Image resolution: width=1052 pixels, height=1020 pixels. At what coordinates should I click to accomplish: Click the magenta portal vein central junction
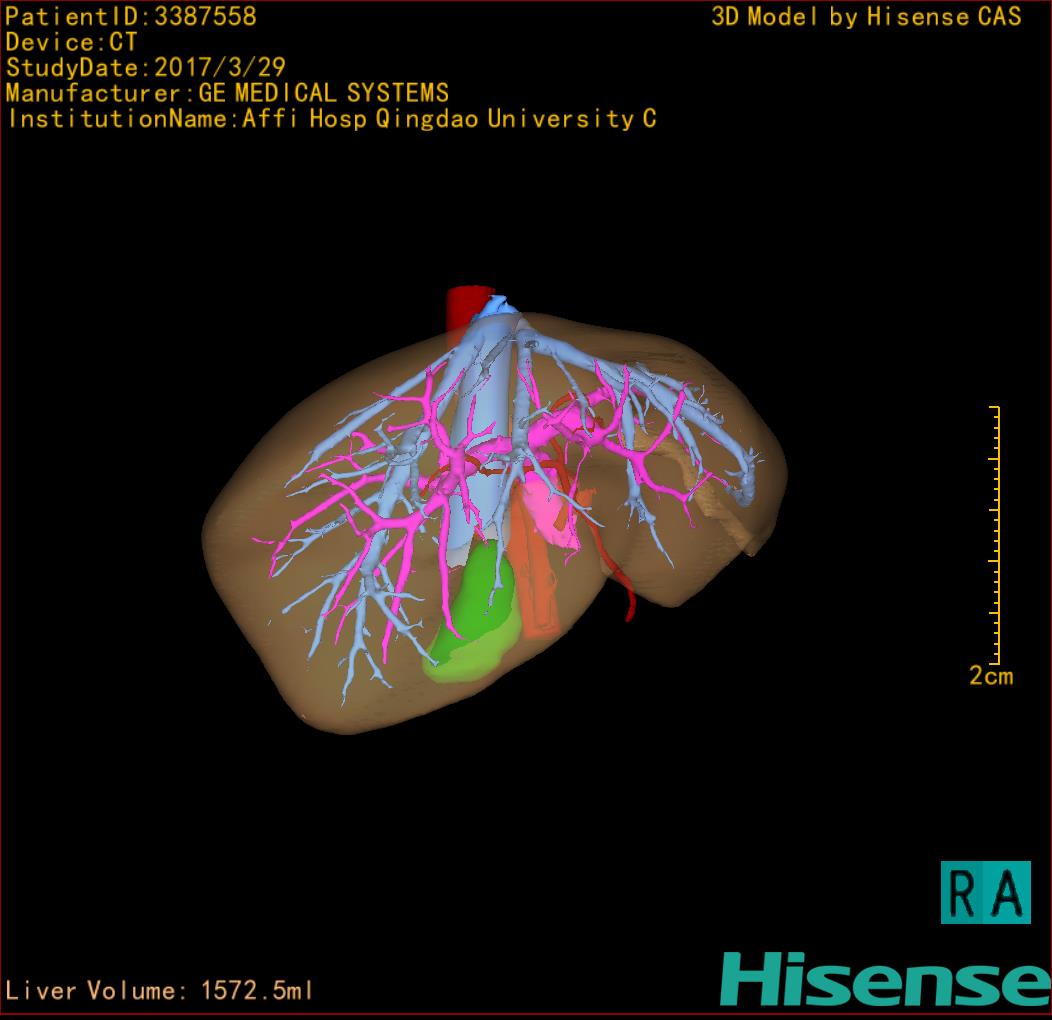point(456,462)
